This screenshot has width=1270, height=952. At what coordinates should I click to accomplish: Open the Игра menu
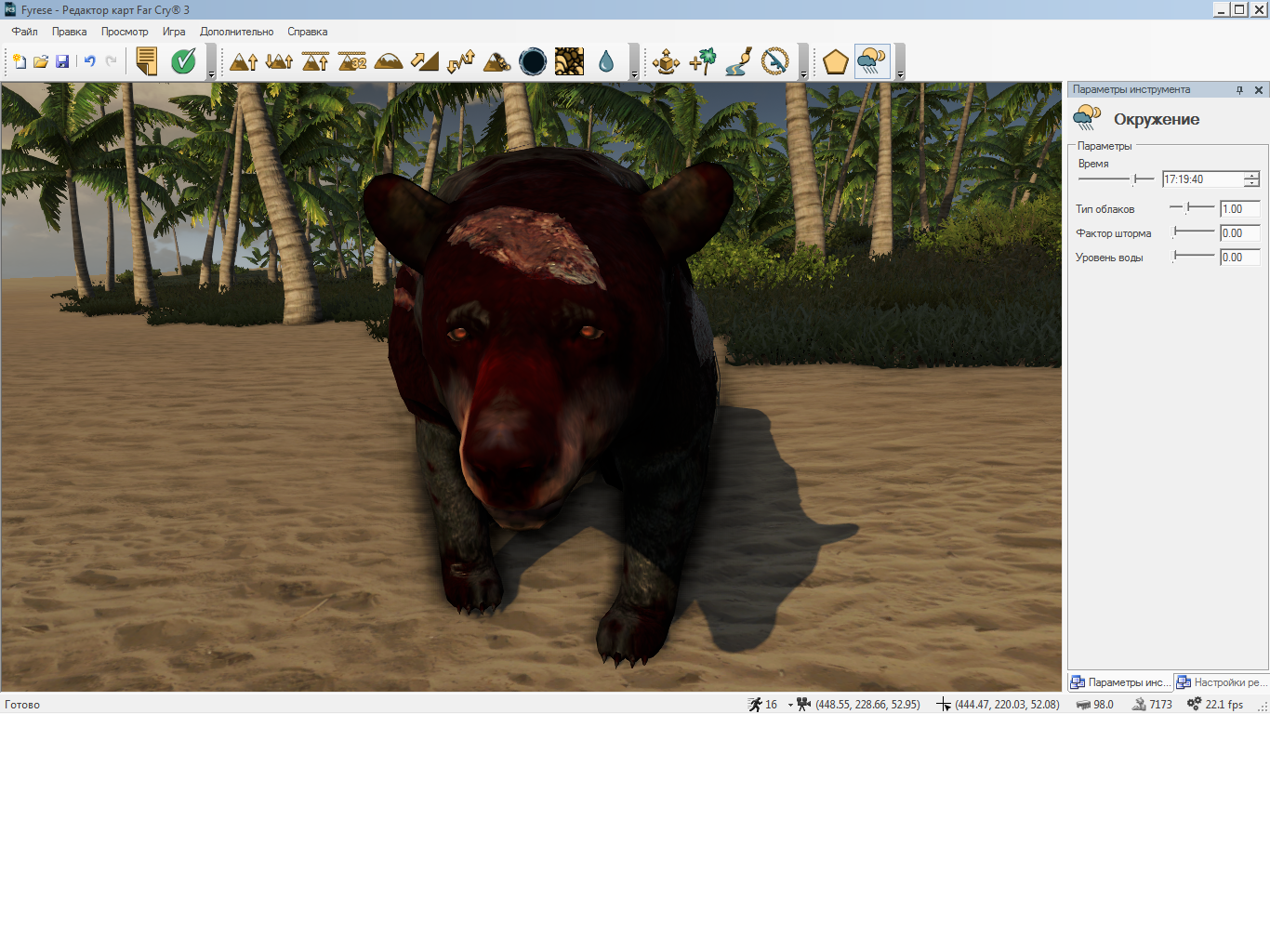[x=174, y=32]
